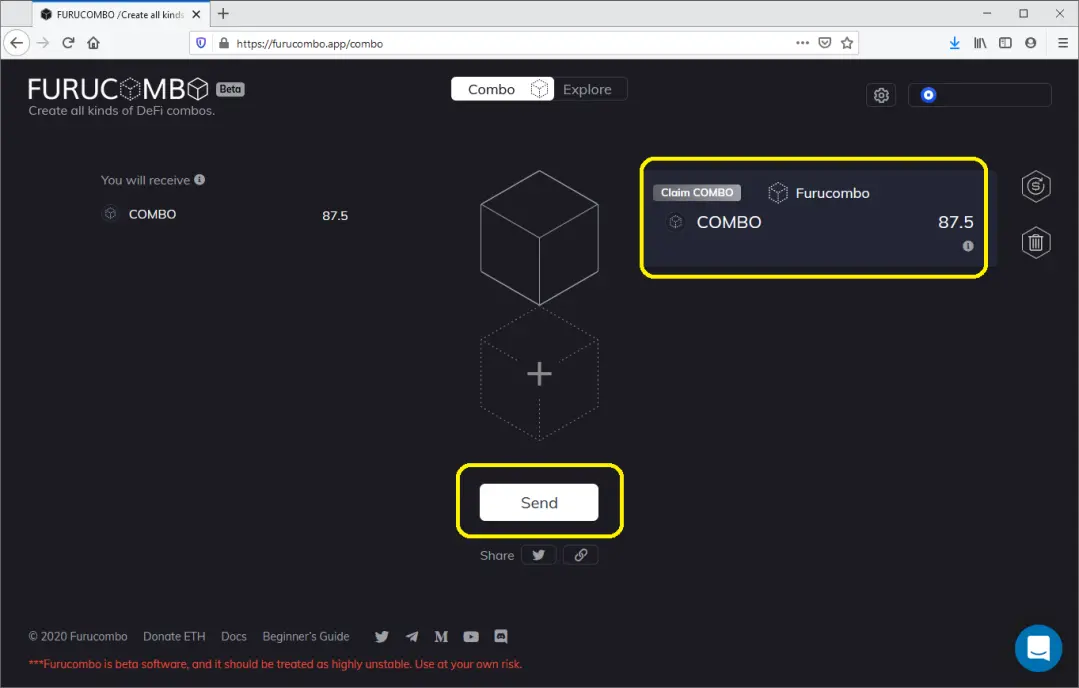The width and height of the screenshot is (1079, 688).
Task: Copy the share link icon
Action: coord(581,555)
